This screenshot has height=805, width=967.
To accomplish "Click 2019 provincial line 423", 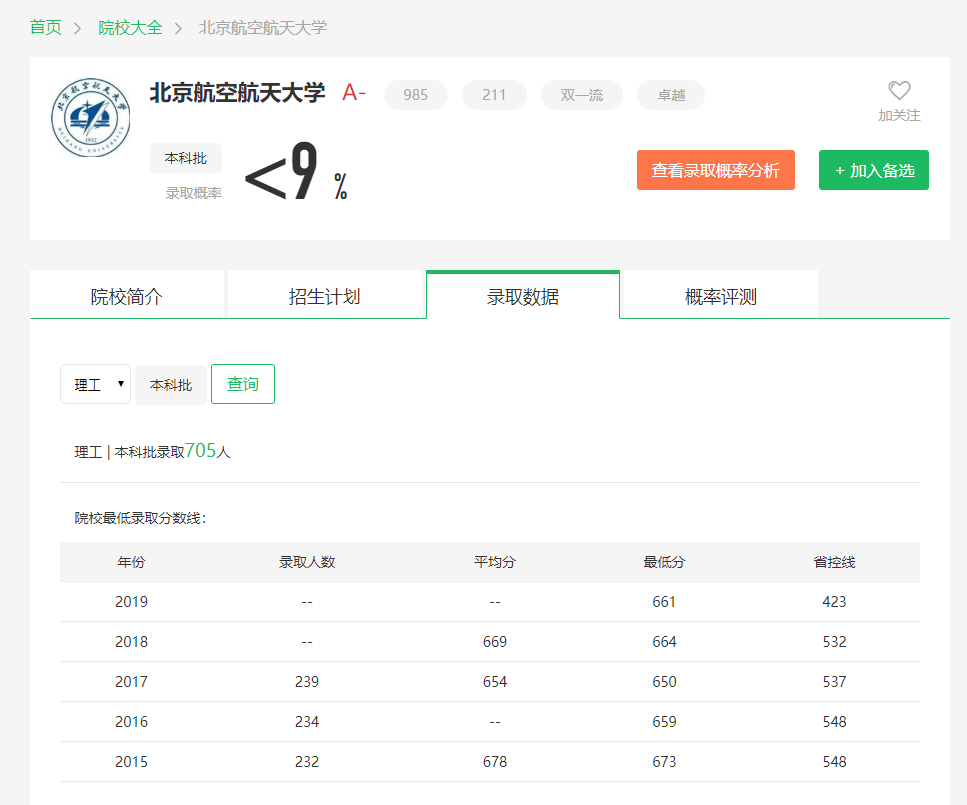I will pos(834,601).
